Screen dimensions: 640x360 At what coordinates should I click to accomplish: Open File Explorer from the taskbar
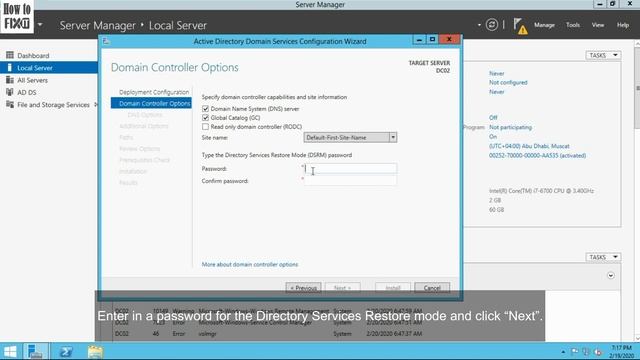[95, 351]
